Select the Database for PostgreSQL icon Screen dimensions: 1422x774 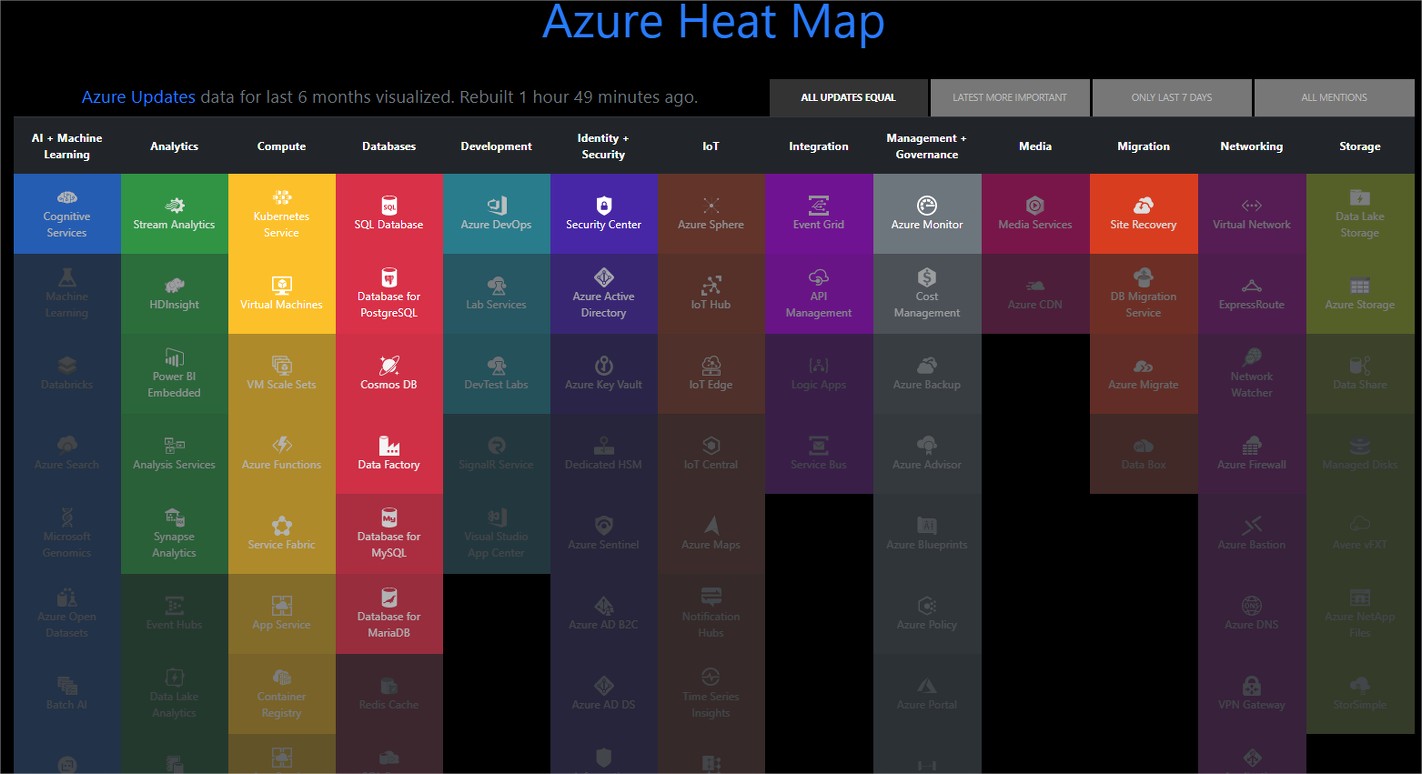(x=389, y=277)
